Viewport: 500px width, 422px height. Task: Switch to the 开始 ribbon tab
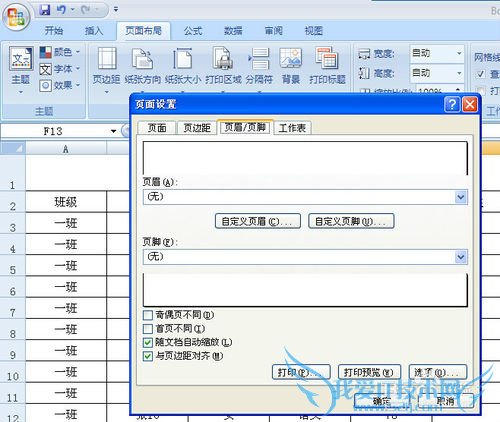54,31
